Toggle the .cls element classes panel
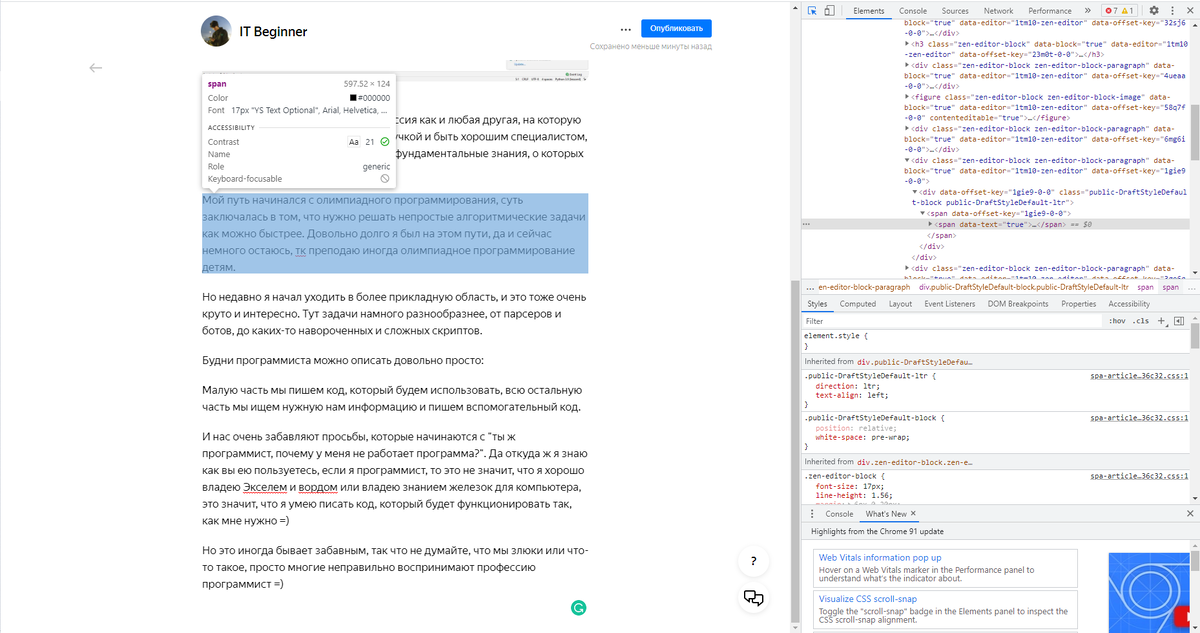 click(x=1142, y=321)
